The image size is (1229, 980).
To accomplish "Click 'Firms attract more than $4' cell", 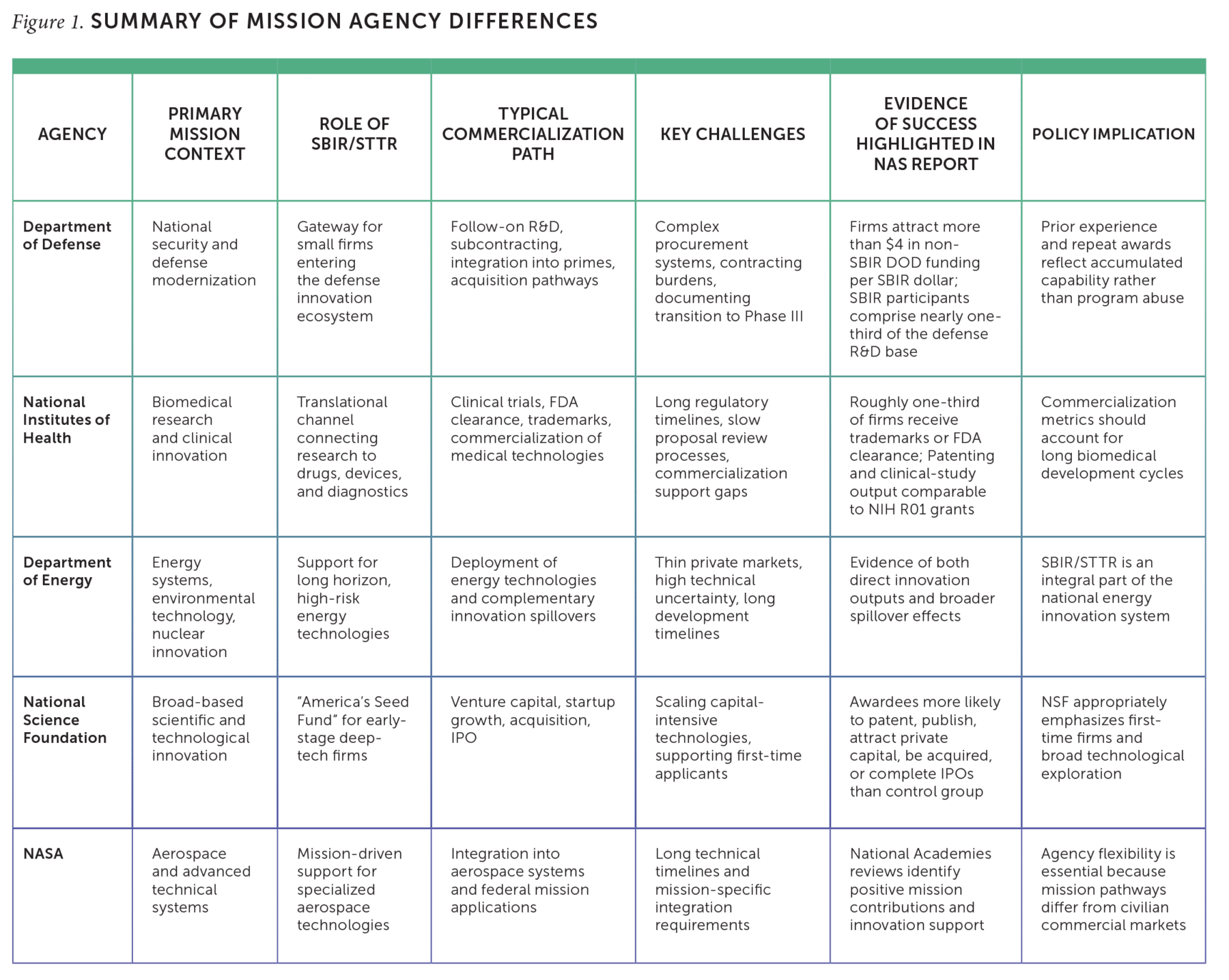I will [x=925, y=289].
